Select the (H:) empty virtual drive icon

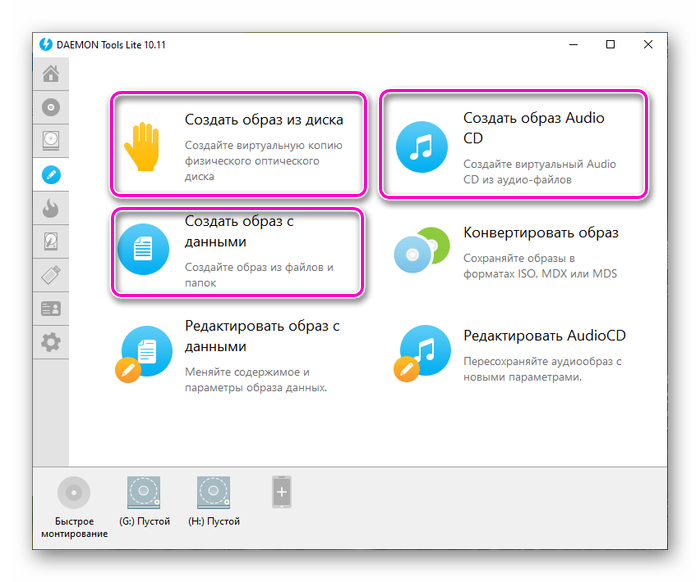click(x=213, y=492)
